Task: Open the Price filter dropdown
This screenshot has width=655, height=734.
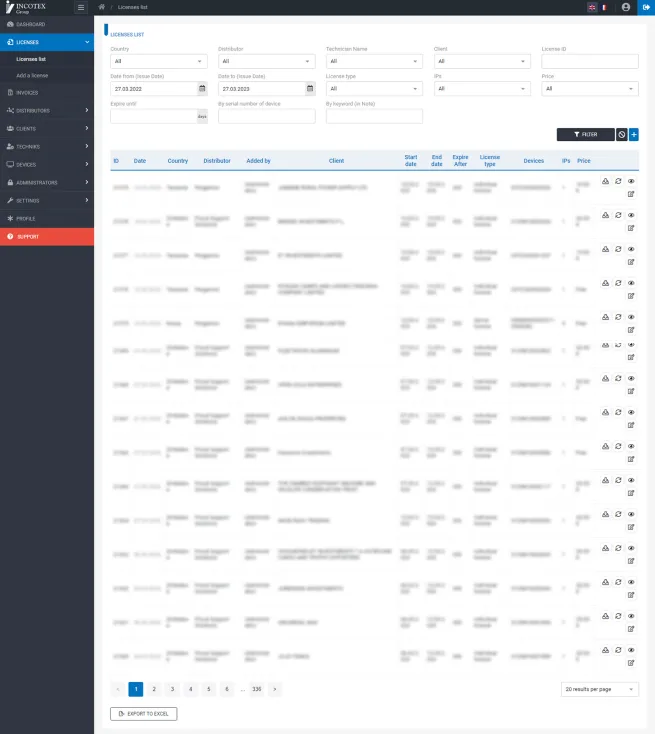Action: (x=590, y=88)
